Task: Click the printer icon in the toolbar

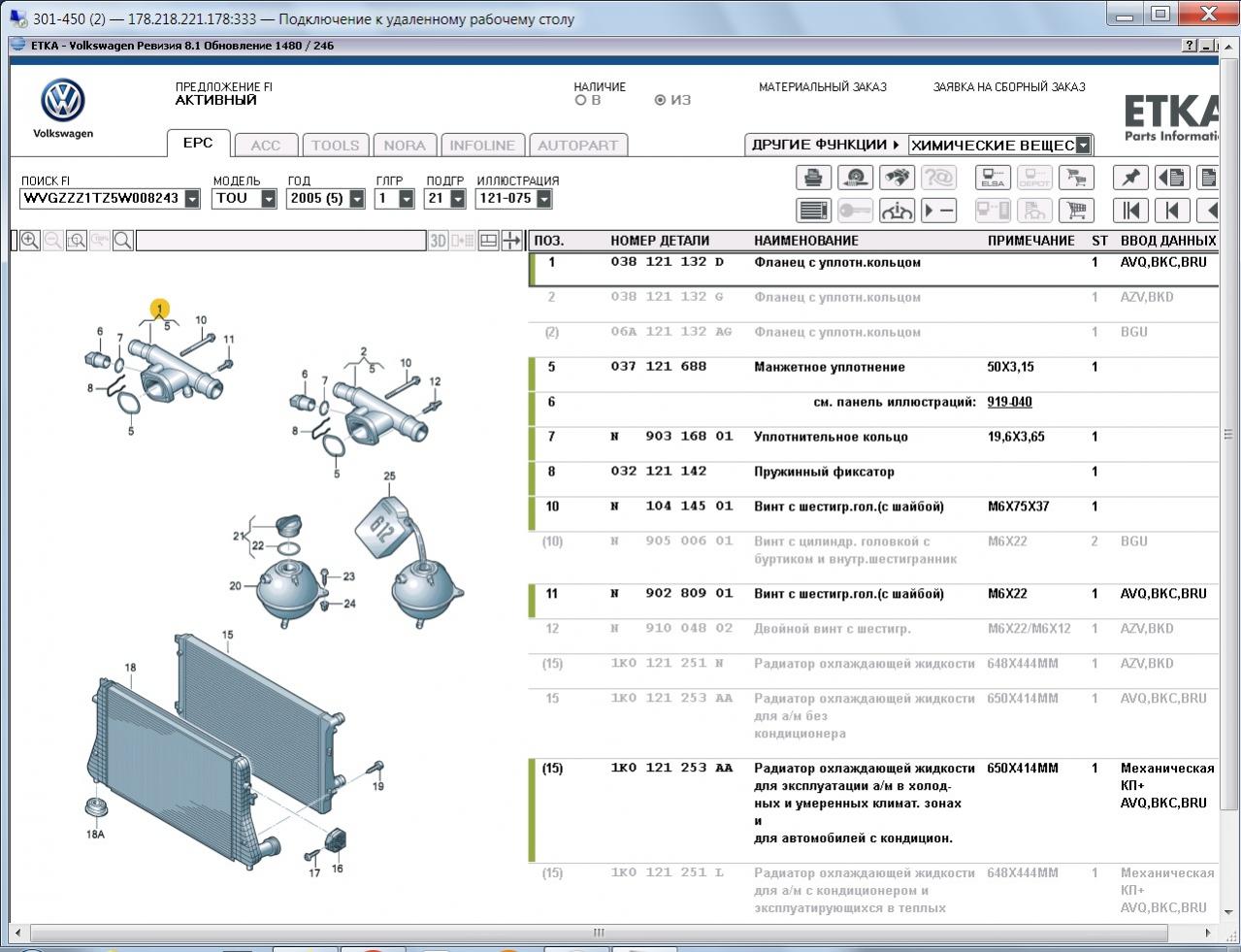Action: coord(813,178)
